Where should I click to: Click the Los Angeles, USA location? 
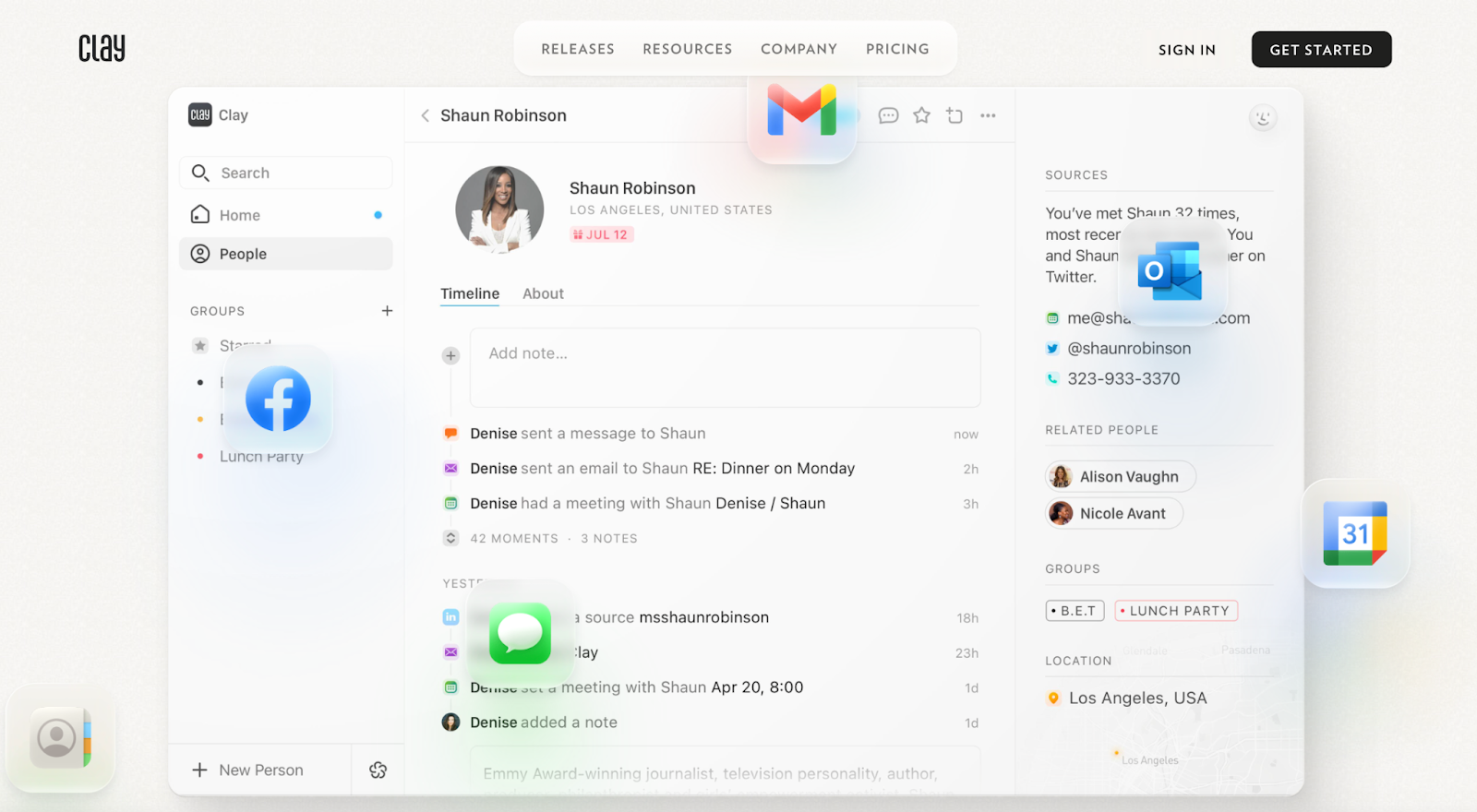tap(1137, 699)
